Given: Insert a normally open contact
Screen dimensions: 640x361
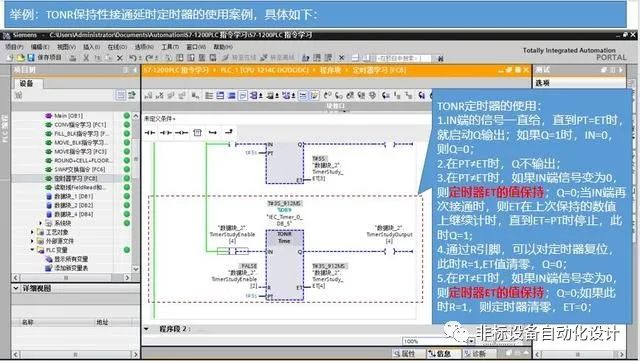Looking at the screenshot, I should point(150,132).
